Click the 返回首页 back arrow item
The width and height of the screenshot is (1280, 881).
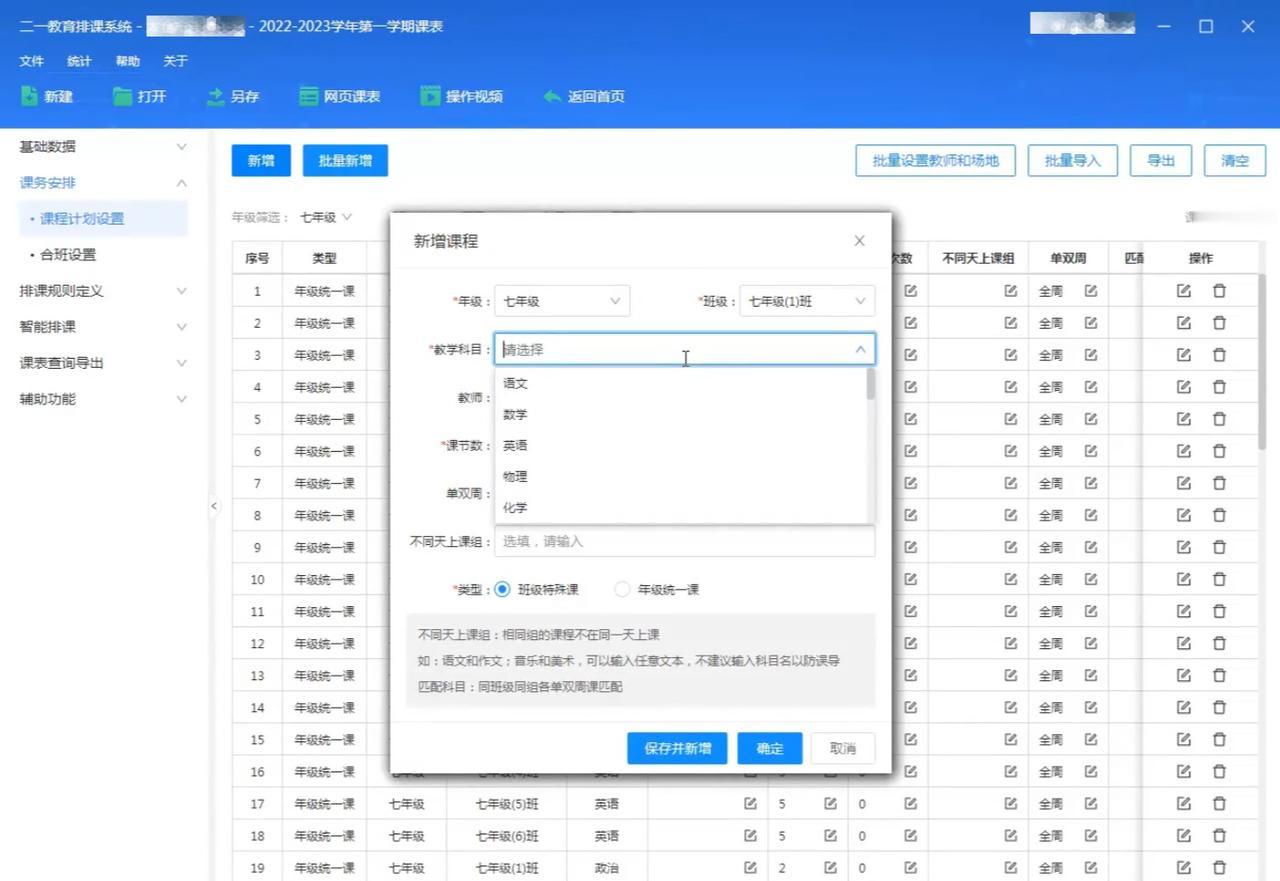(x=584, y=96)
